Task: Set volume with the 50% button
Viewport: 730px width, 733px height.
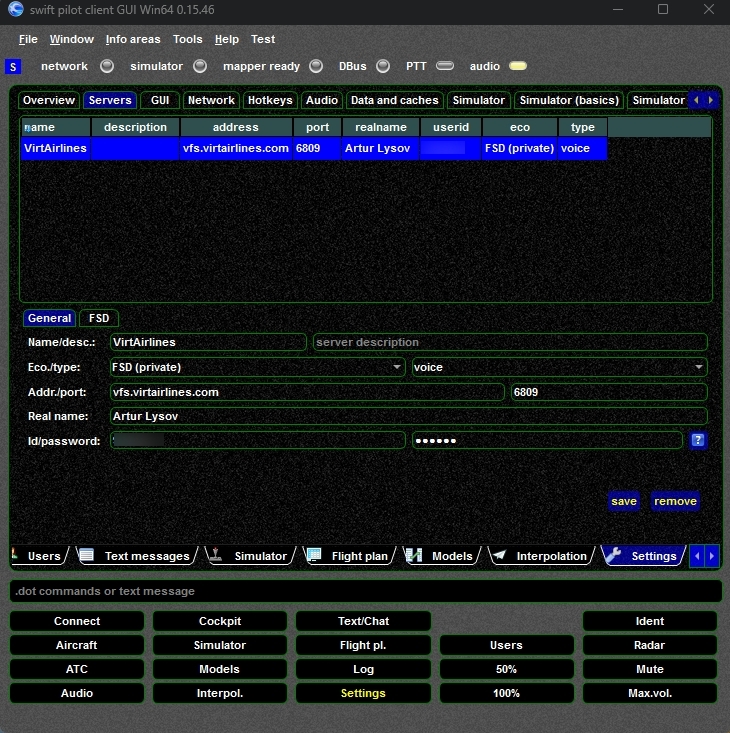Action: tap(506, 669)
